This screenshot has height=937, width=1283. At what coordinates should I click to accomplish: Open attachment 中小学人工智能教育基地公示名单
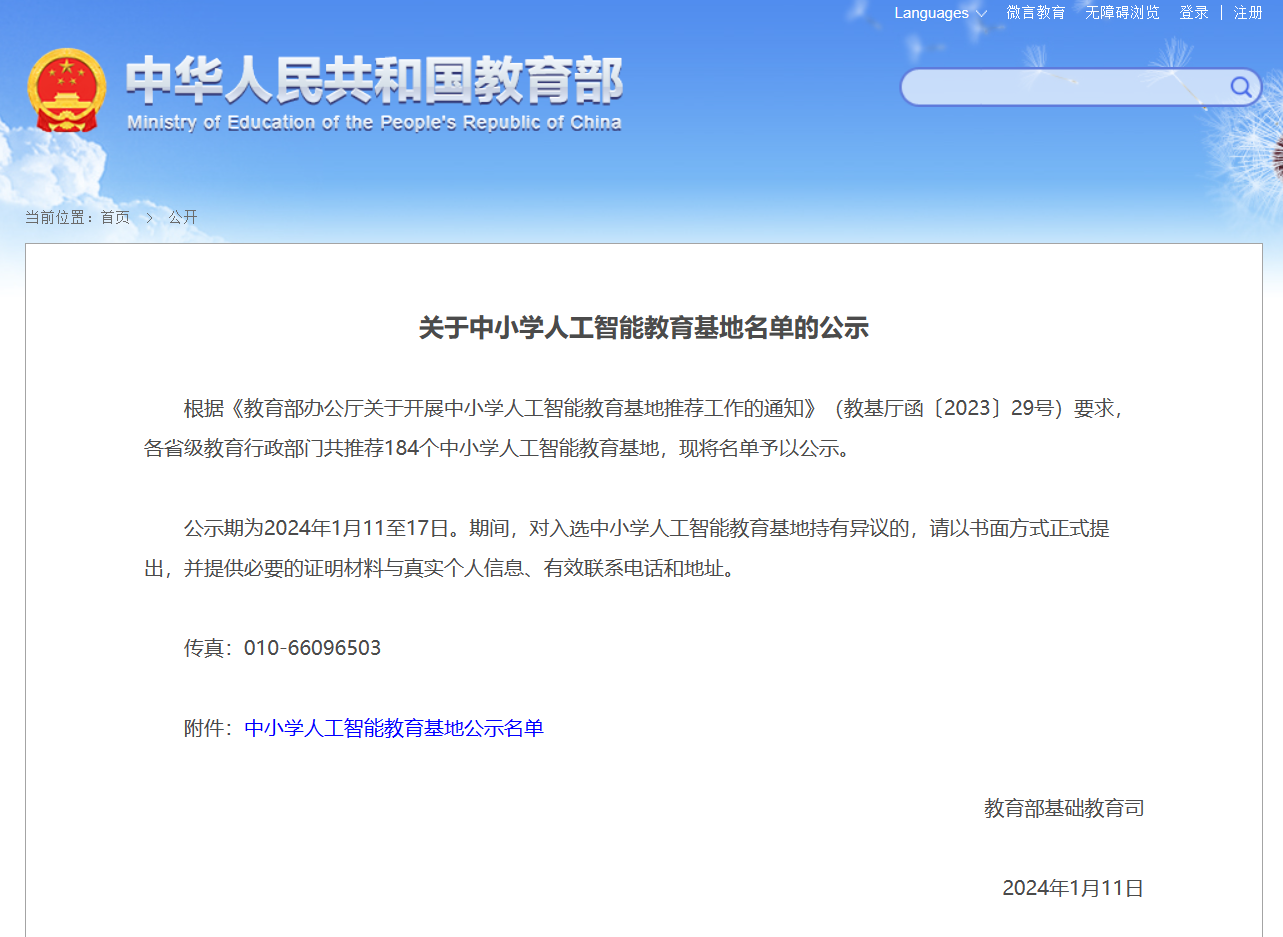tap(394, 728)
